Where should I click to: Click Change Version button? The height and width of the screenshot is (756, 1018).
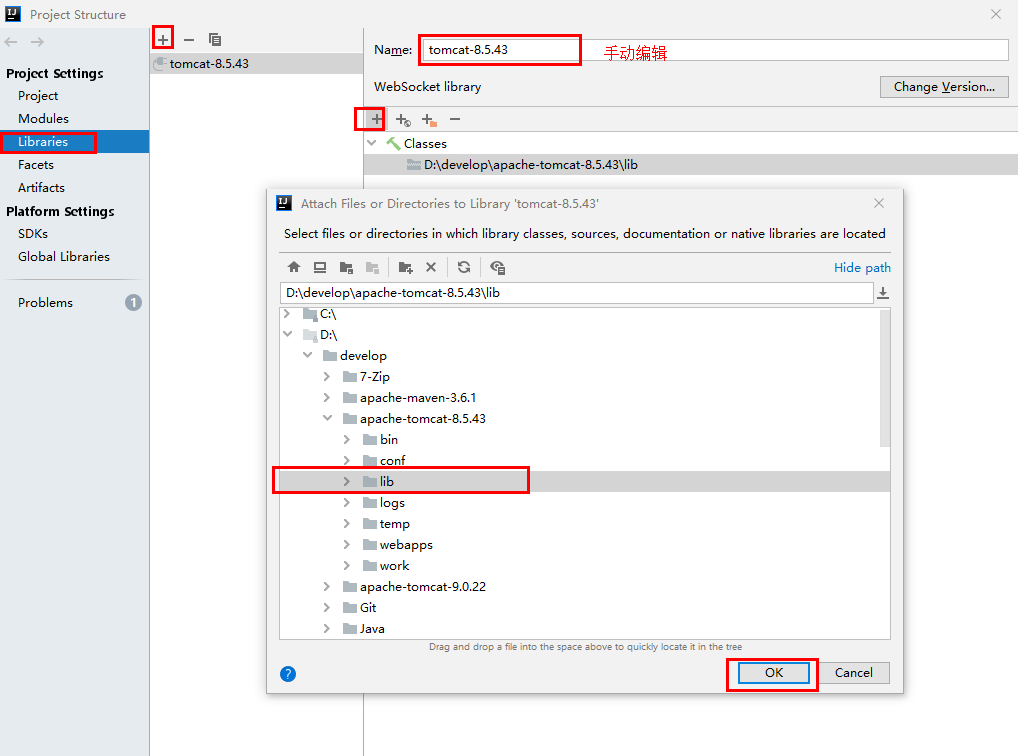coord(944,87)
